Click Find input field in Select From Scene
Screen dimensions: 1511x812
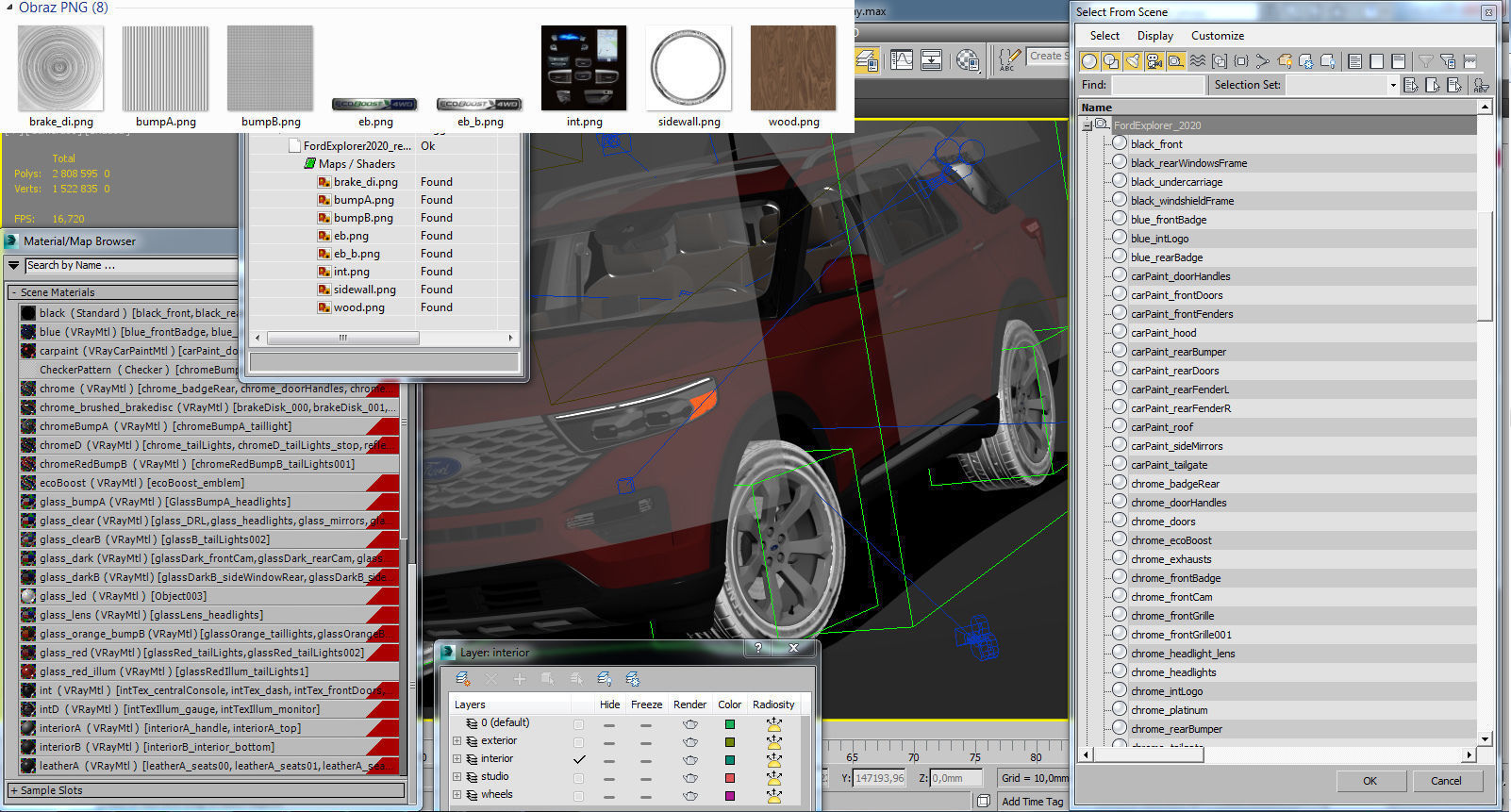tap(1158, 85)
